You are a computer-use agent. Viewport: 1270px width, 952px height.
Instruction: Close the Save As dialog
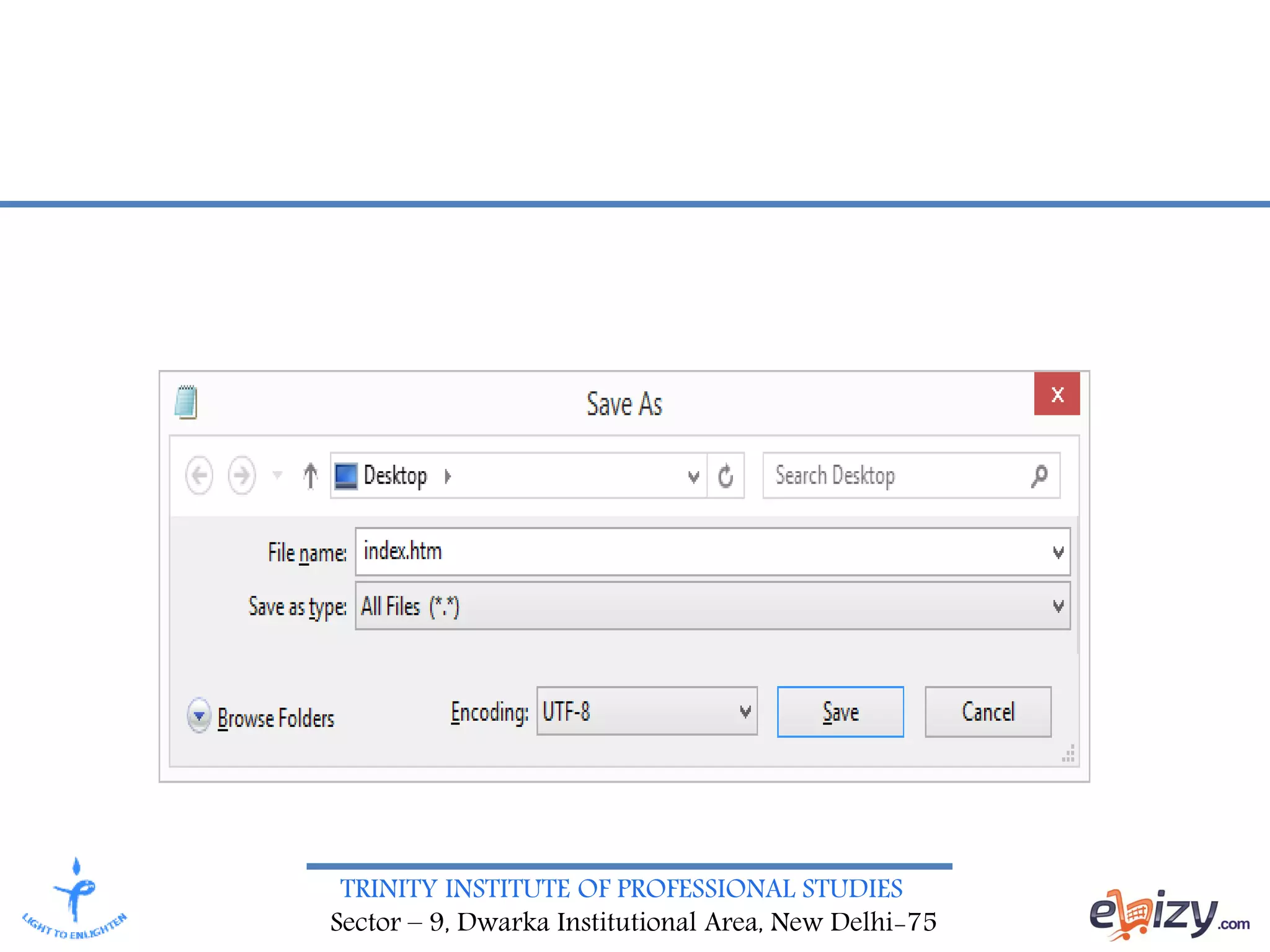coord(1057,394)
